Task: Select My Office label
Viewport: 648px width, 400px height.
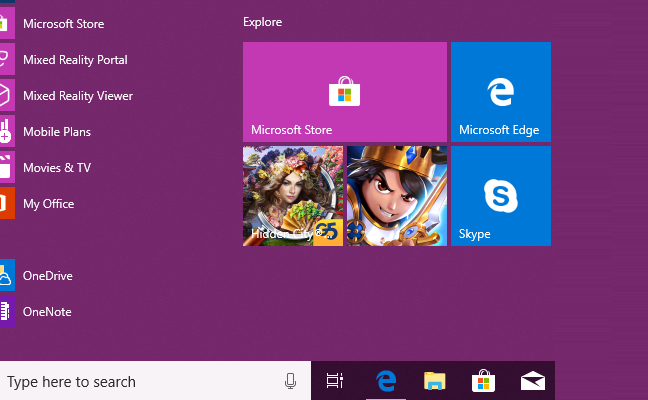Action: tap(49, 204)
